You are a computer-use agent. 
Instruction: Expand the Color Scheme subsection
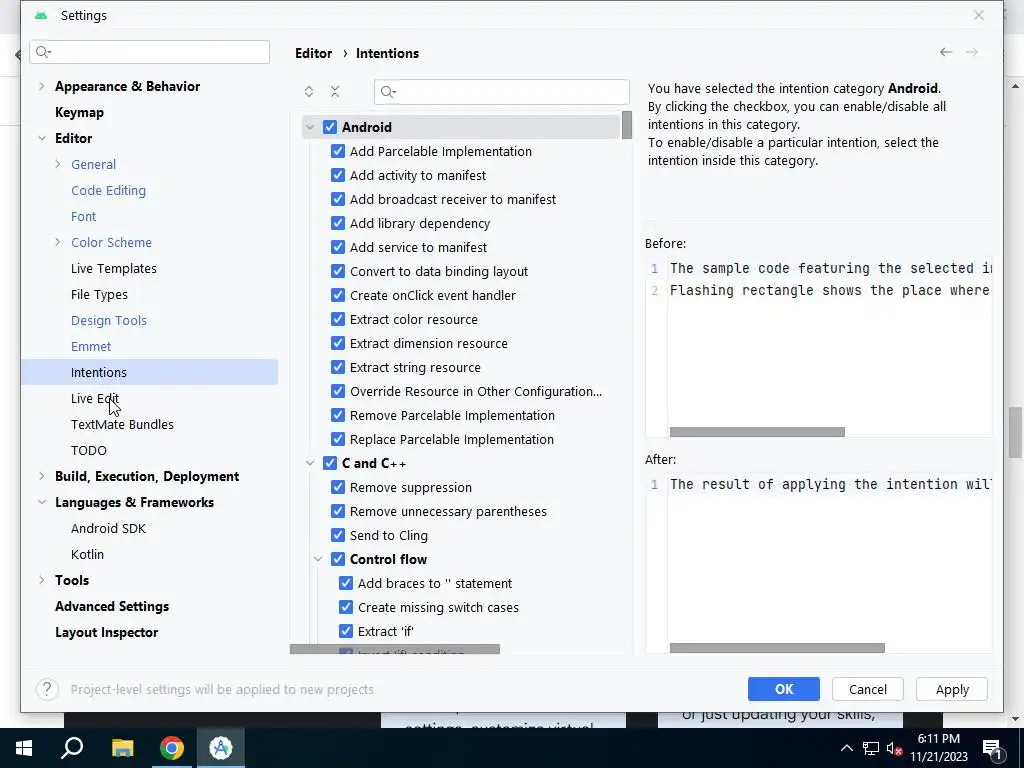(x=57, y=242)
